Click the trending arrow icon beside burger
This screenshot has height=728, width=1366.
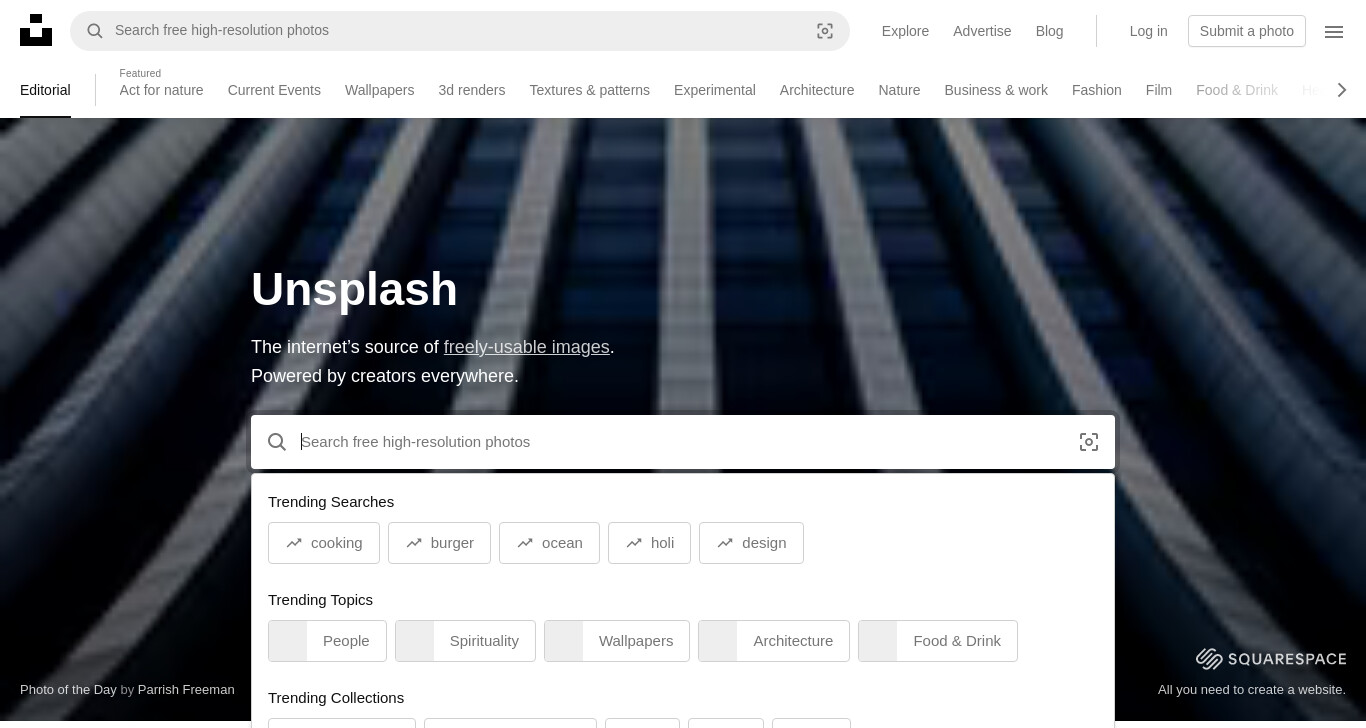414,543
